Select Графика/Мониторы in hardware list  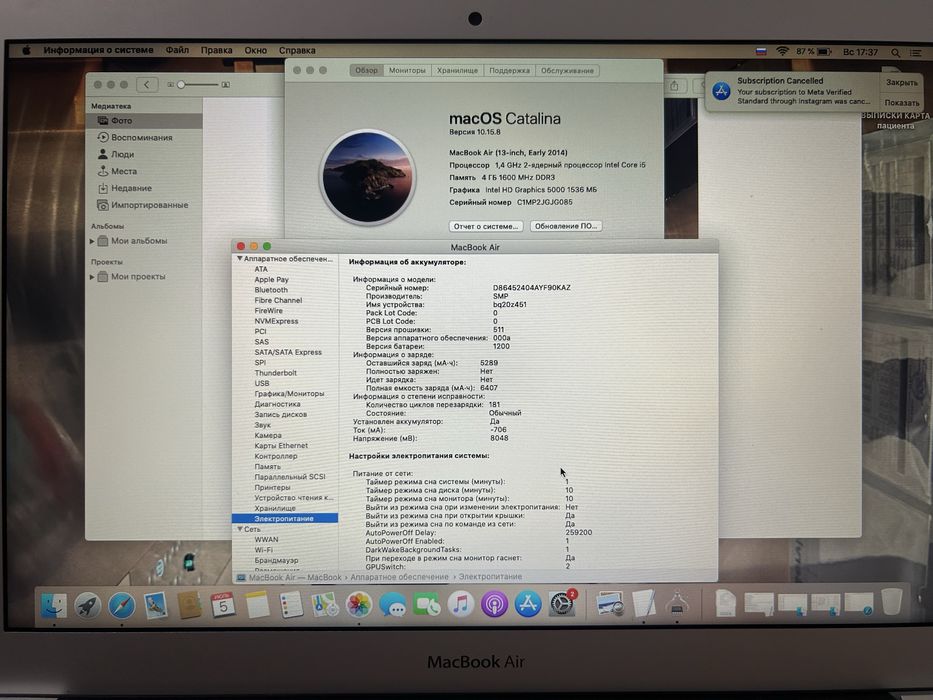(289, 393)
